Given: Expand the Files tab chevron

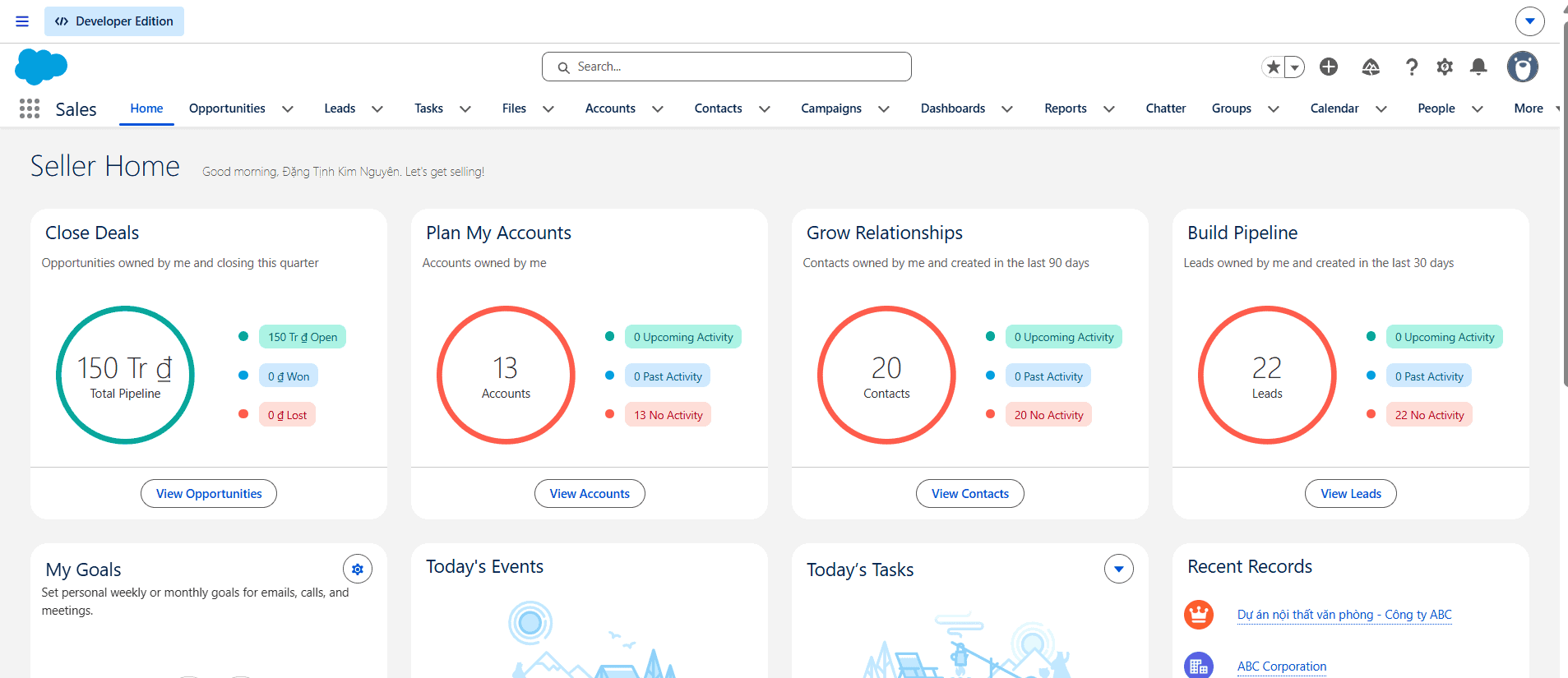Looking at the screenshot, I should pyautogui.click(x=548, y=108).
